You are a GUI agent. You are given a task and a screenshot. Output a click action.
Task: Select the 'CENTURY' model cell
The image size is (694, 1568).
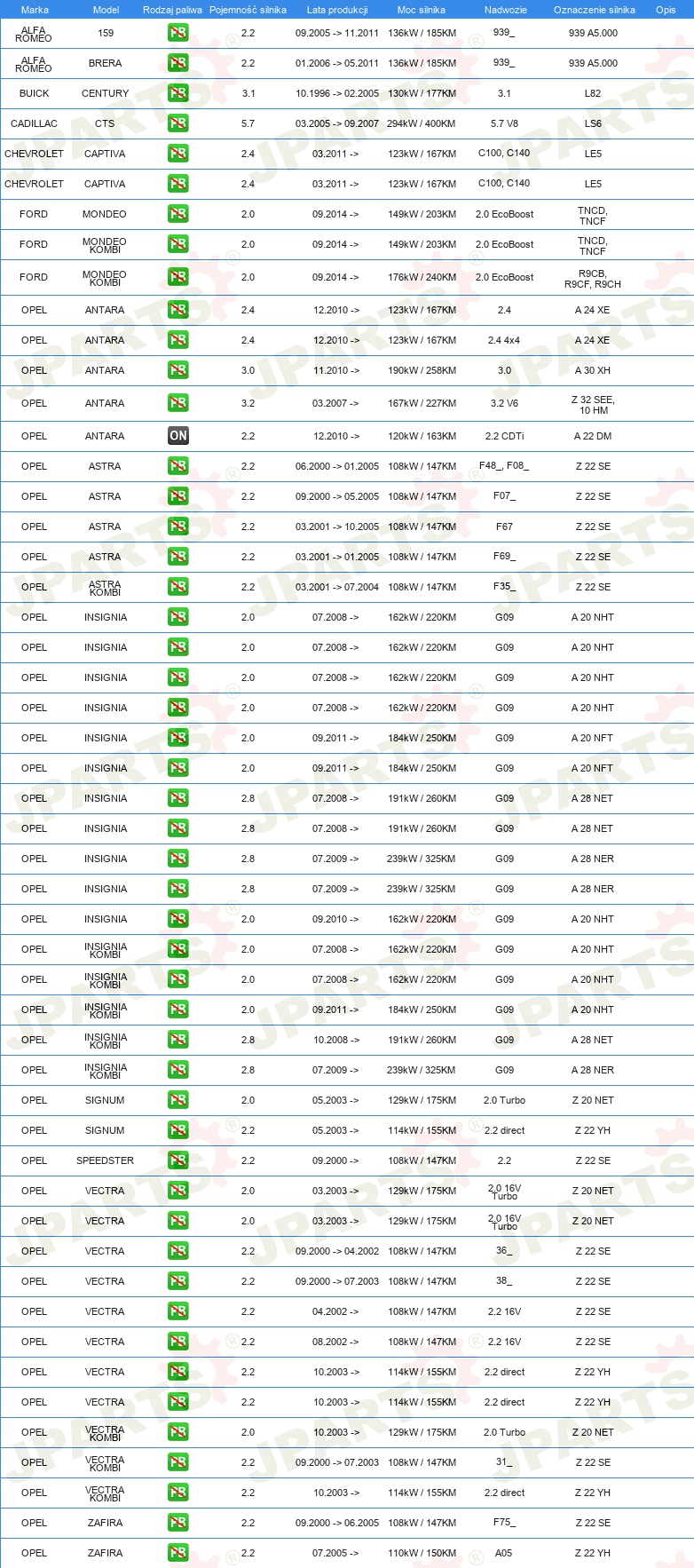(105, 93)
